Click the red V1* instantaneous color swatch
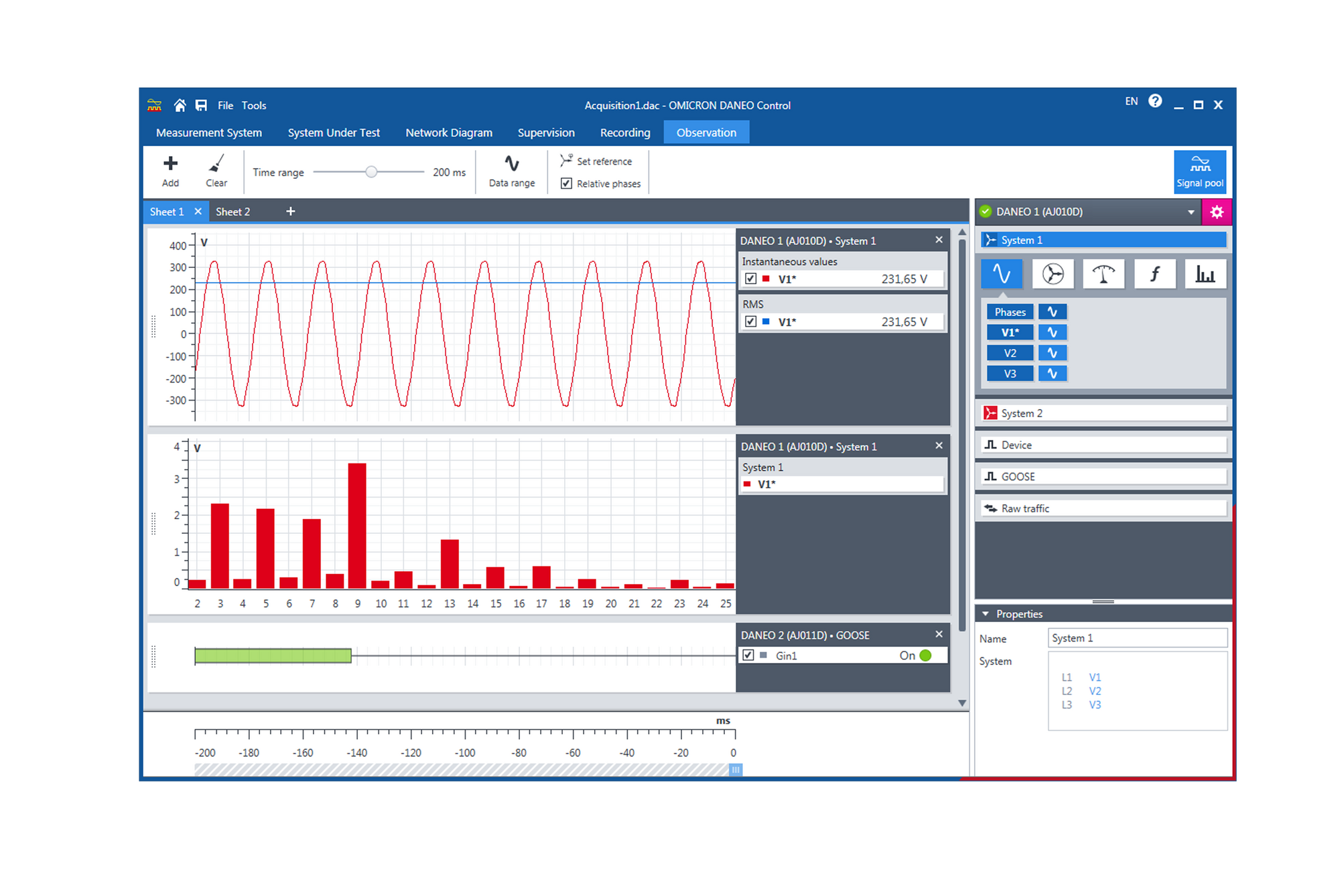The height and width of the screenshot is (896, 1340). point(766,279)
